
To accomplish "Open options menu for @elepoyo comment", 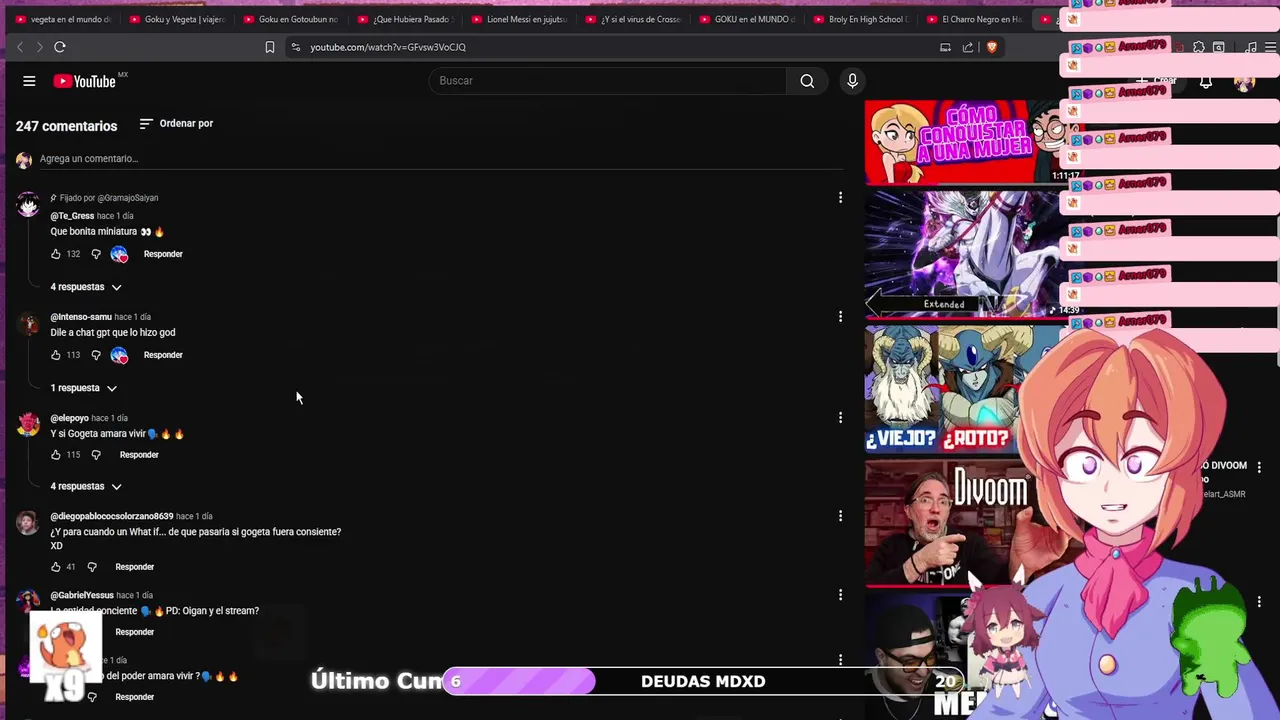I will (x=840, y=418).
